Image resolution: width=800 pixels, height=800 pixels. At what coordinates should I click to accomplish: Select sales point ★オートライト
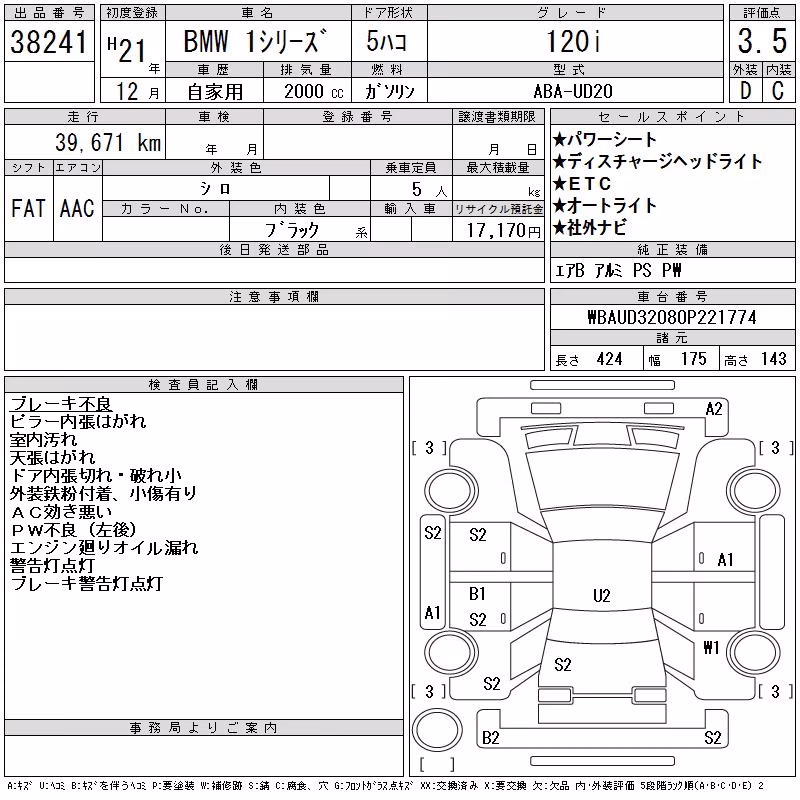pyautogui.click(x=605, y=206)
